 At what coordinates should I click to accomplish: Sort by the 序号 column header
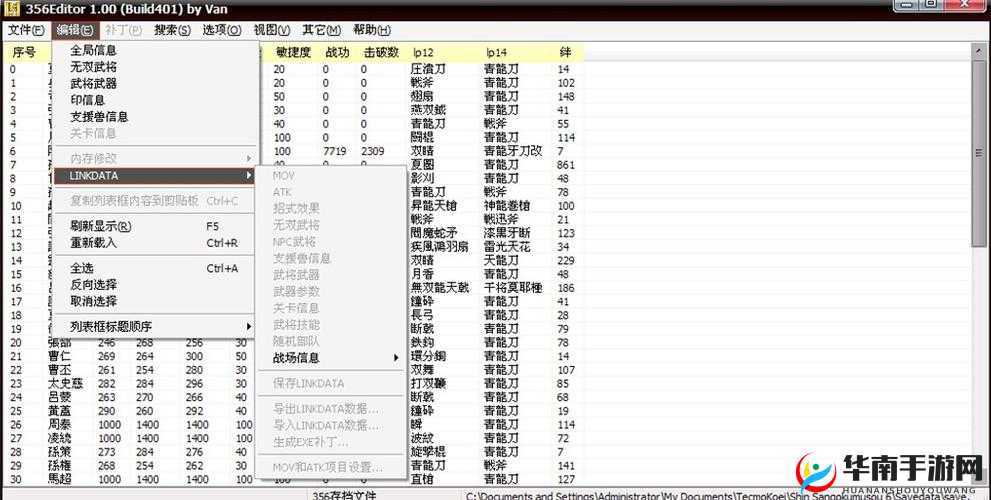click(24, 52)
